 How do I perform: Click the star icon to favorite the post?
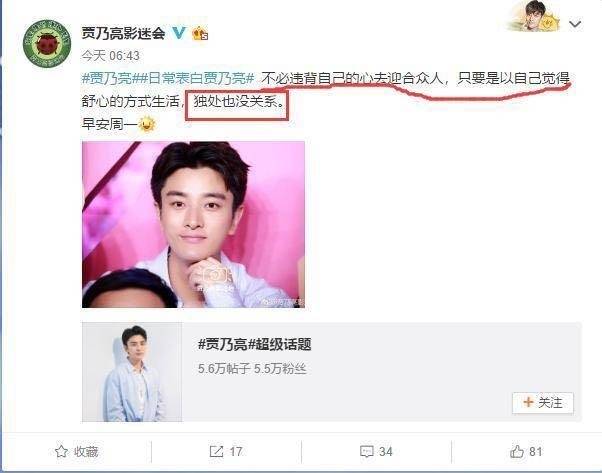(61, 452)
